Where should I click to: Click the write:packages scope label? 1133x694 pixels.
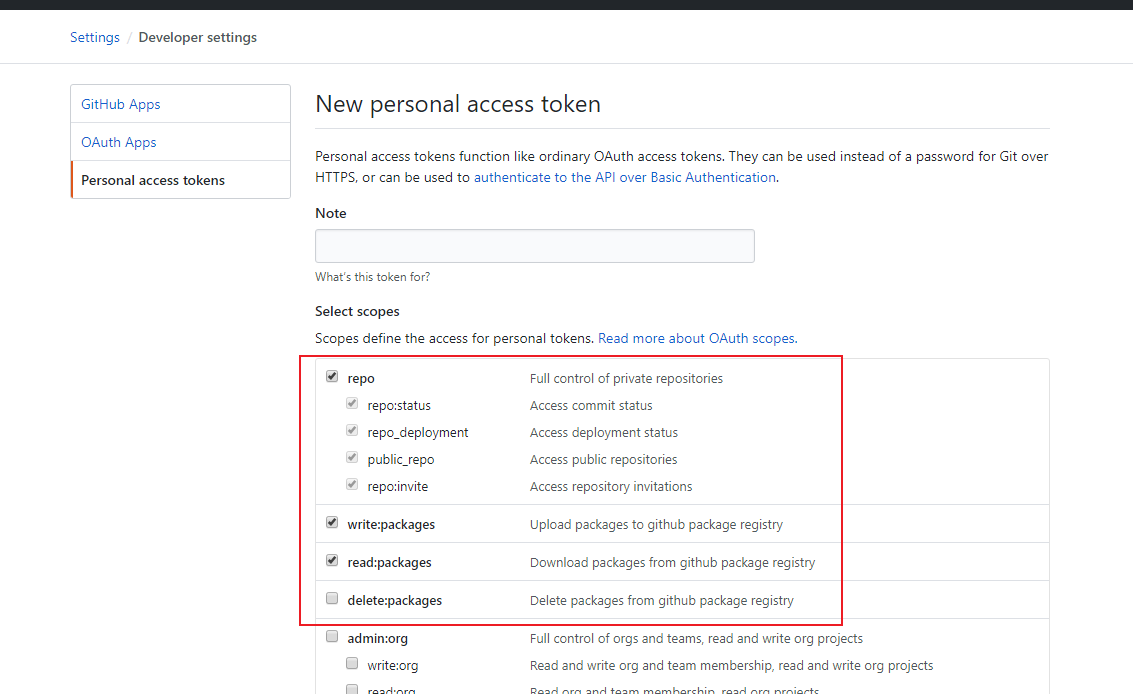tap(391, 524)
